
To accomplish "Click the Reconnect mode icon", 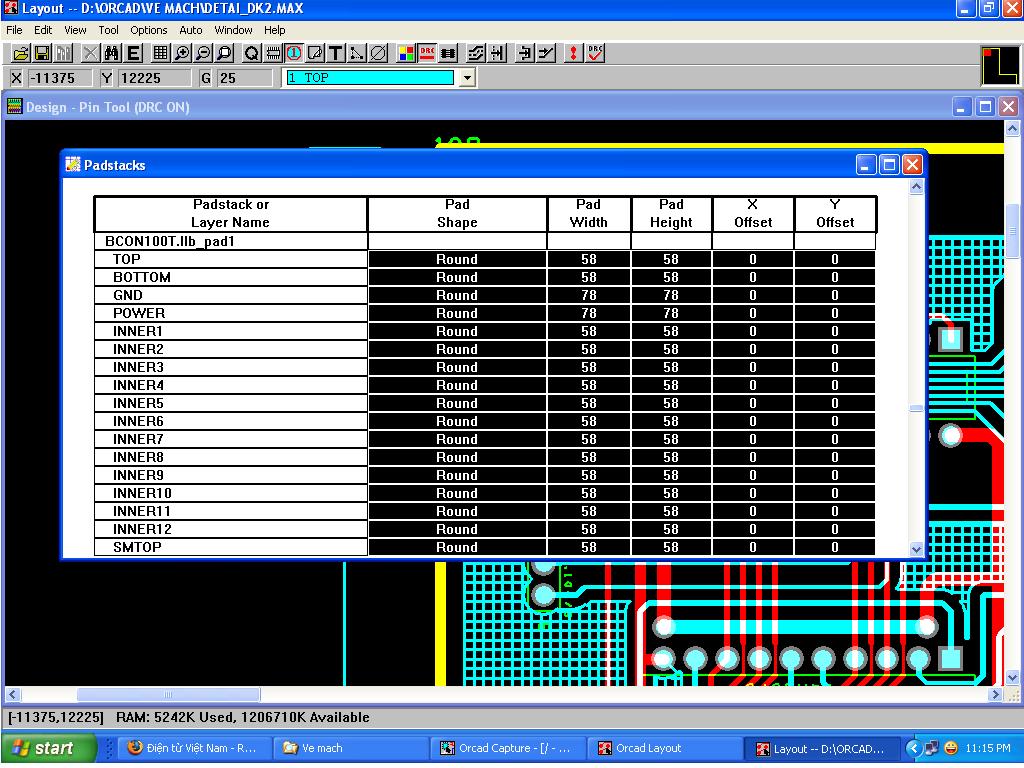I will tap(448, 54).
